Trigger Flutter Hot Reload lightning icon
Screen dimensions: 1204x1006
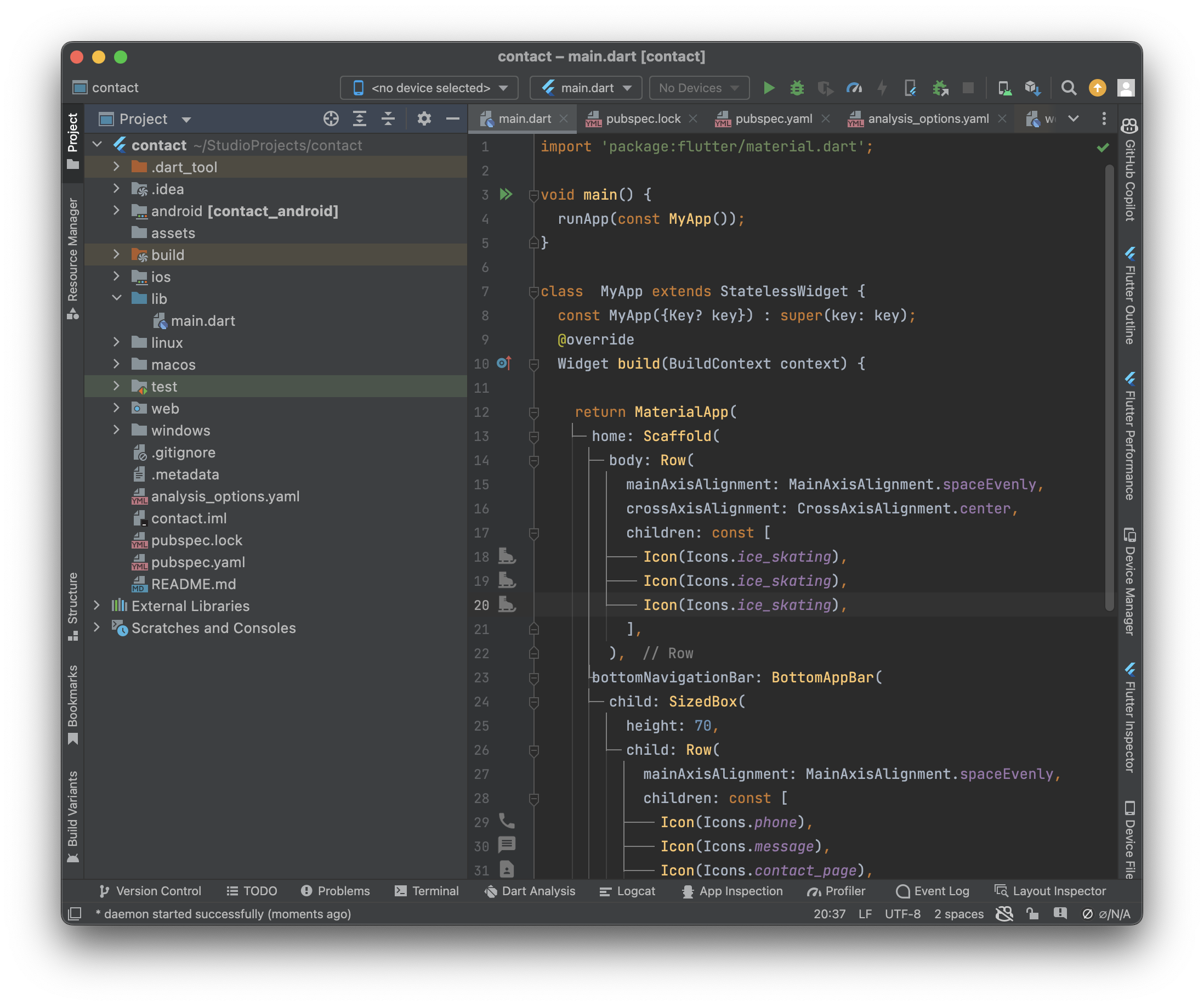(882, 88)
